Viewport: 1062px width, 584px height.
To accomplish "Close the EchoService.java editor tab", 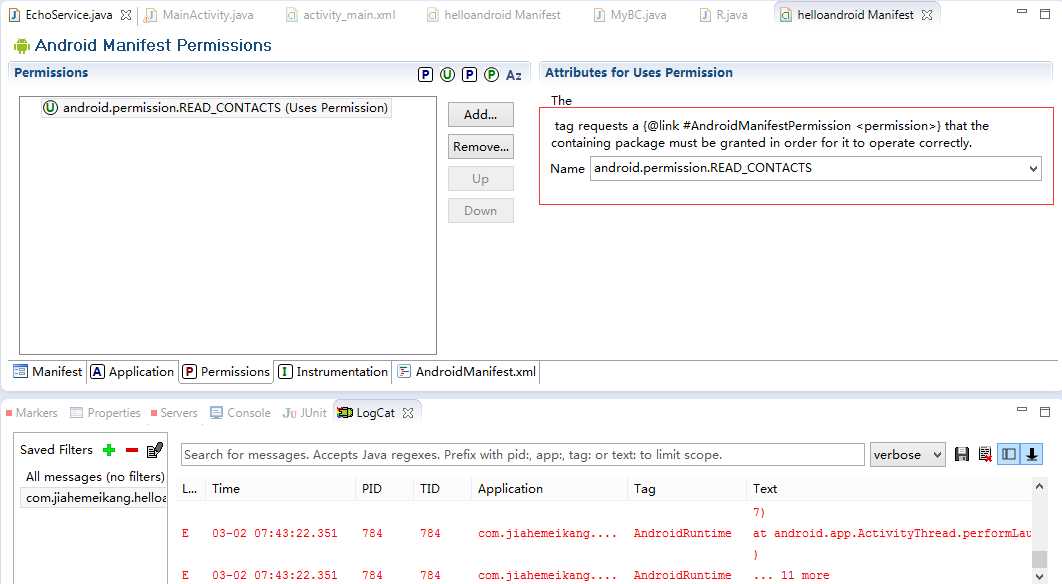I will click(126, 15).
